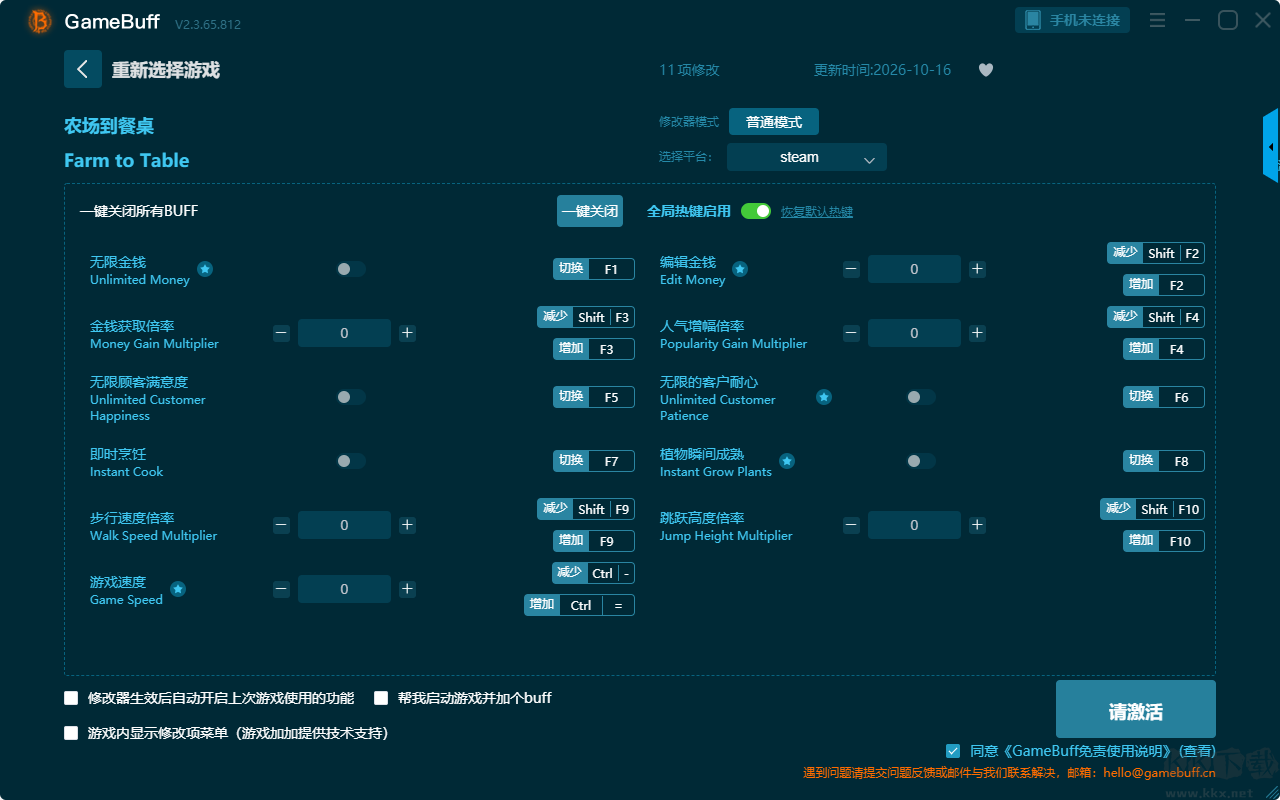Open the hamburger menu icon
The width and height of the screenshot is (1280, 800).
pos(1157,20)
